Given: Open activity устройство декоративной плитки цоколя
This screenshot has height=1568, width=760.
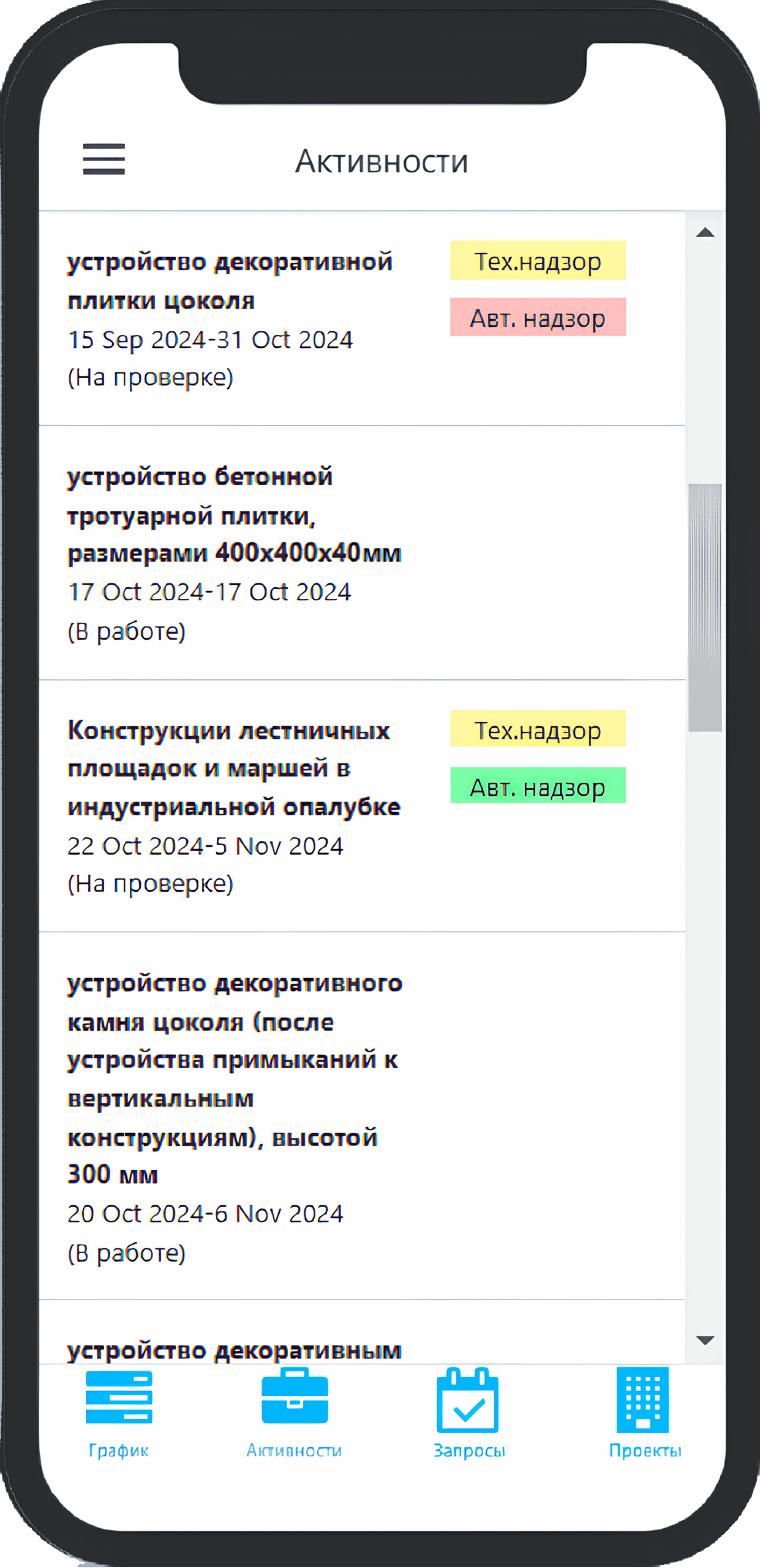Looking at the screenshot, I should point(362,318).
